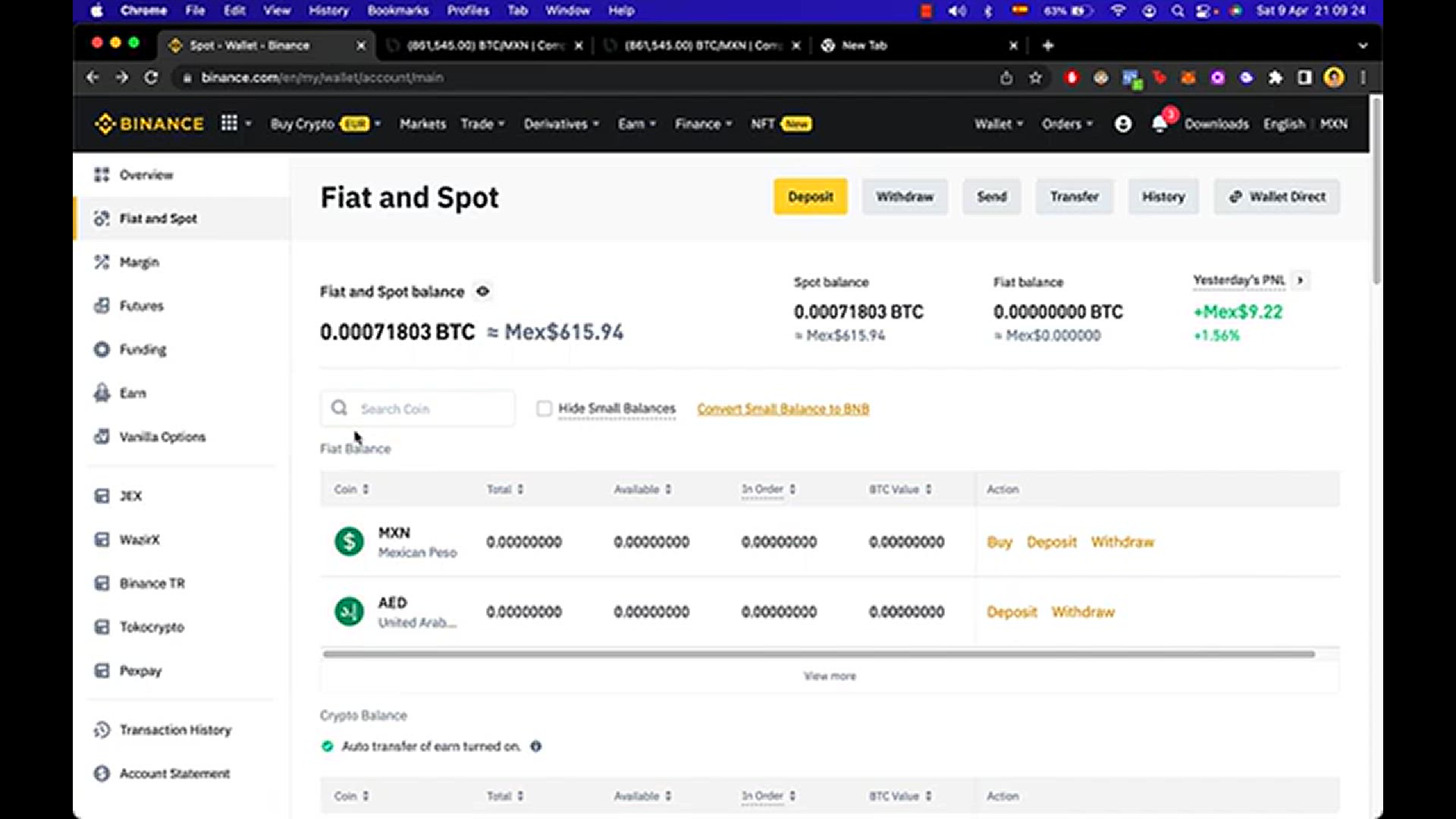Open the Chrome History menu
This screenshot has width=1456, height=819.
tap(328, 11)
